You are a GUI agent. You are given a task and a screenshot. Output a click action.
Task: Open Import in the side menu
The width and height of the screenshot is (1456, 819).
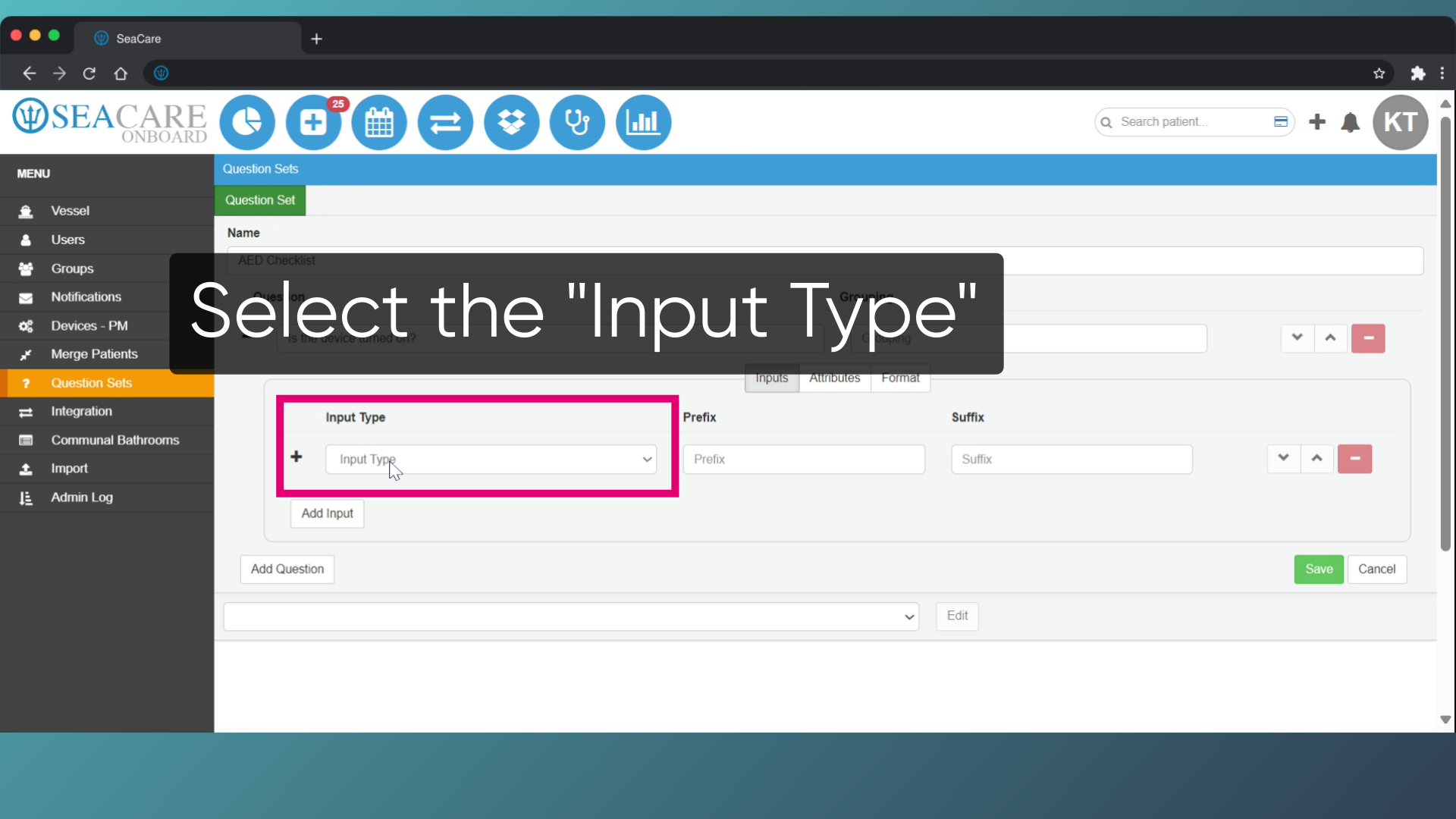pyautogui.click(x=107, y=469)
